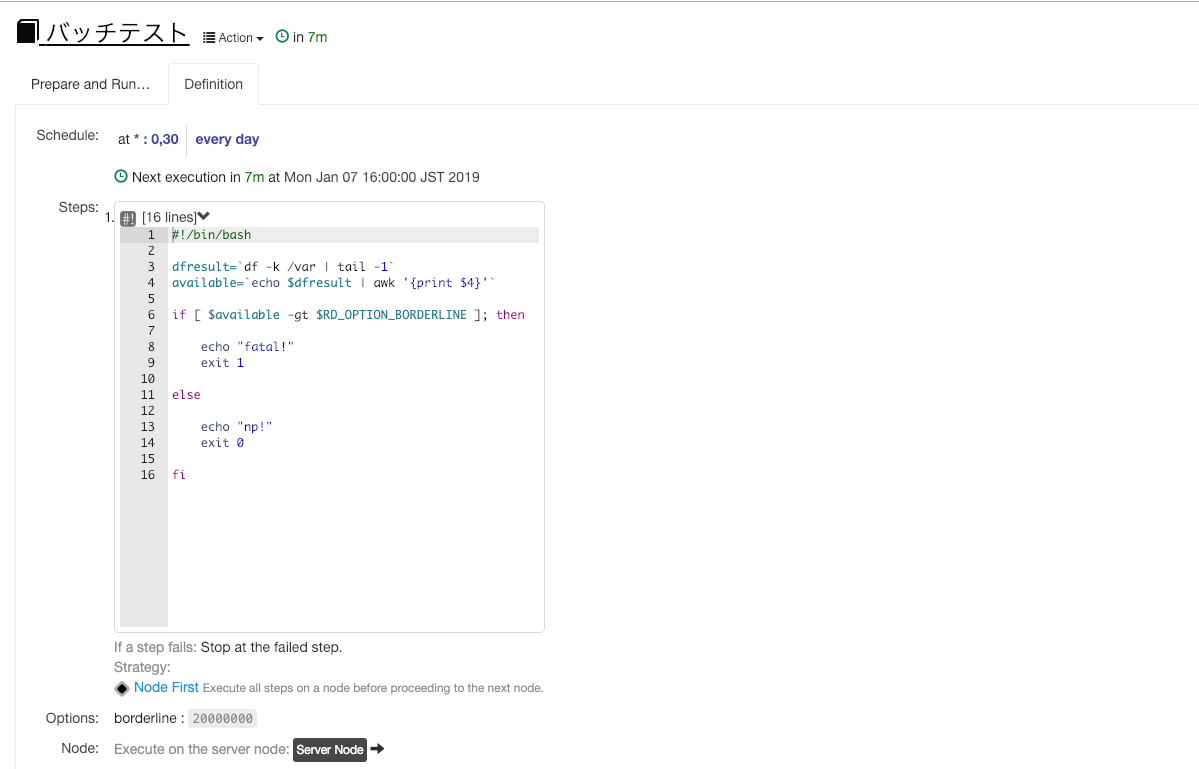Click code line '#!/bin/bash'
This screenshot has height=769, width=1199.
click(212, 235)
